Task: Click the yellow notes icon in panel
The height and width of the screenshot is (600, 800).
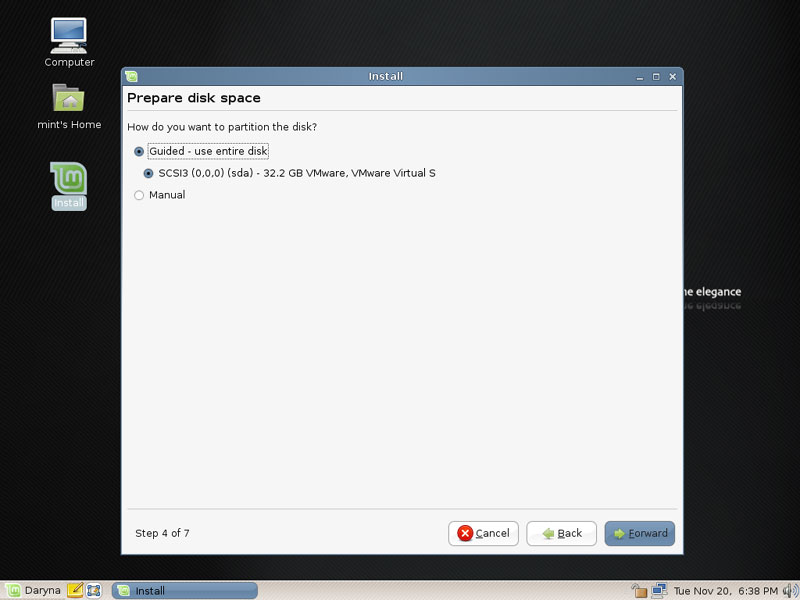Action: click(x=75, y=590)
